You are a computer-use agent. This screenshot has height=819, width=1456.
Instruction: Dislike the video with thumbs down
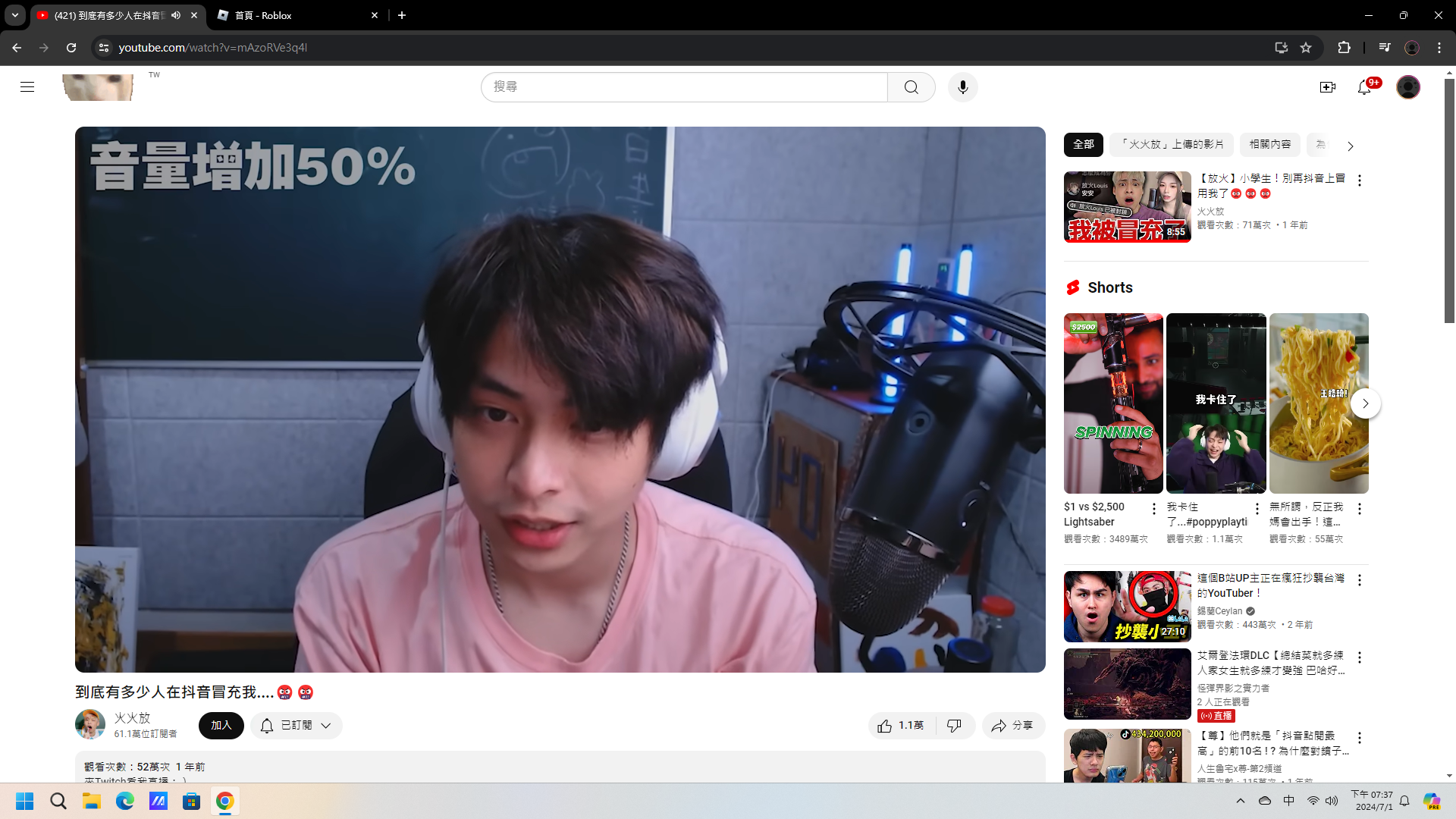[955, 726]
